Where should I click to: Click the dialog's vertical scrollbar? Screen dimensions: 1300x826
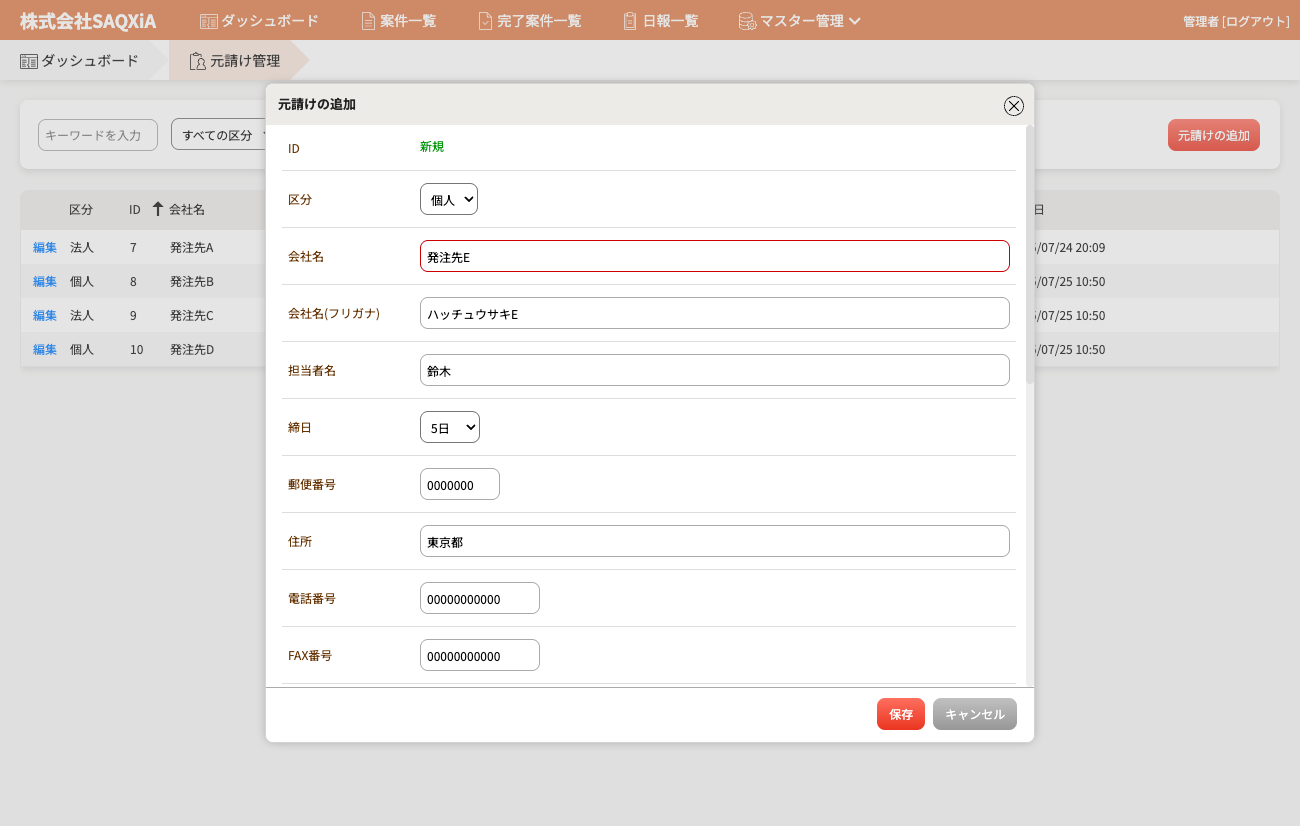click(x=1030, y=260)
